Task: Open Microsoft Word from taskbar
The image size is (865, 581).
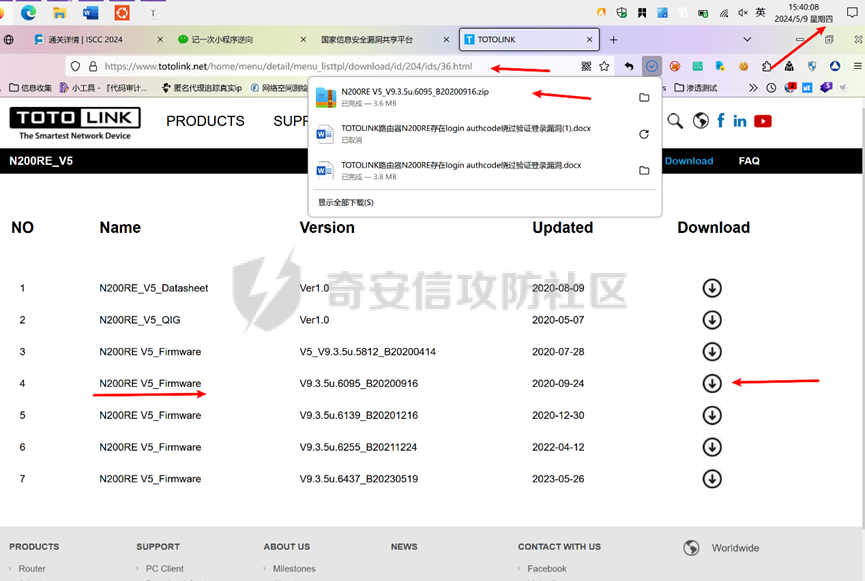Action: 90,12
